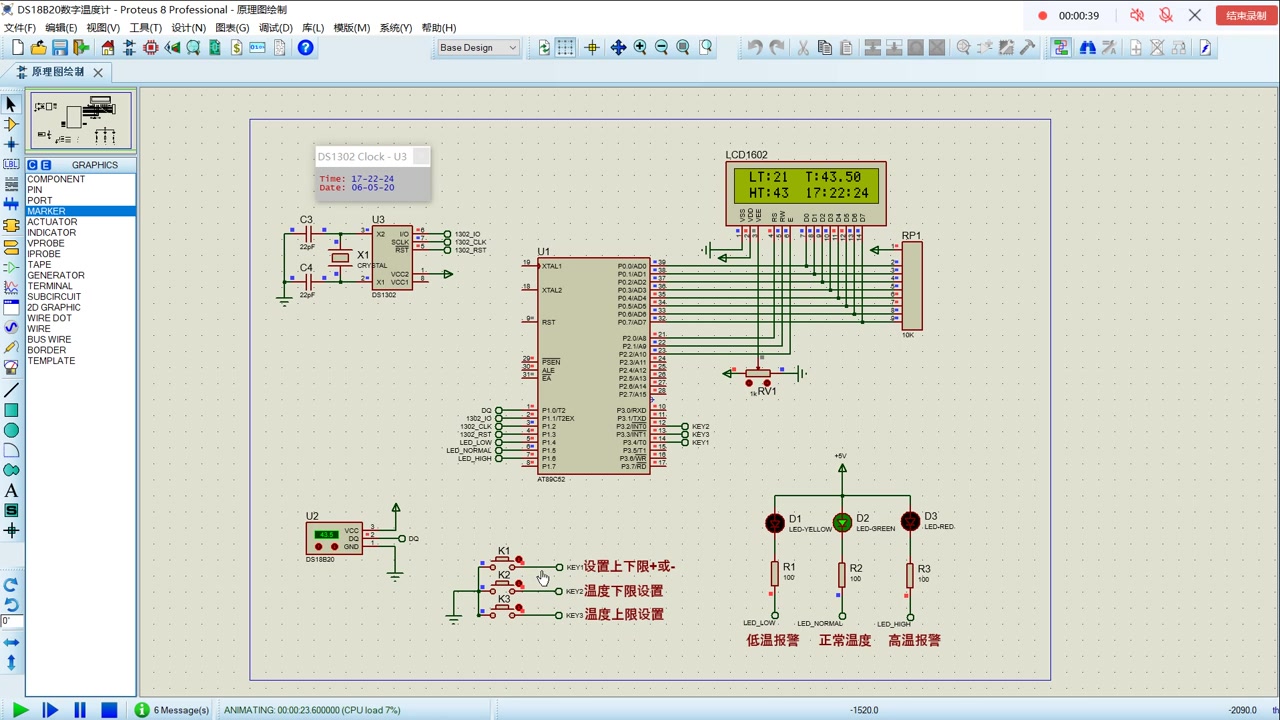Open the 文件(F) menu
This screenshot has height=720, width=1280.
point(20,28)
